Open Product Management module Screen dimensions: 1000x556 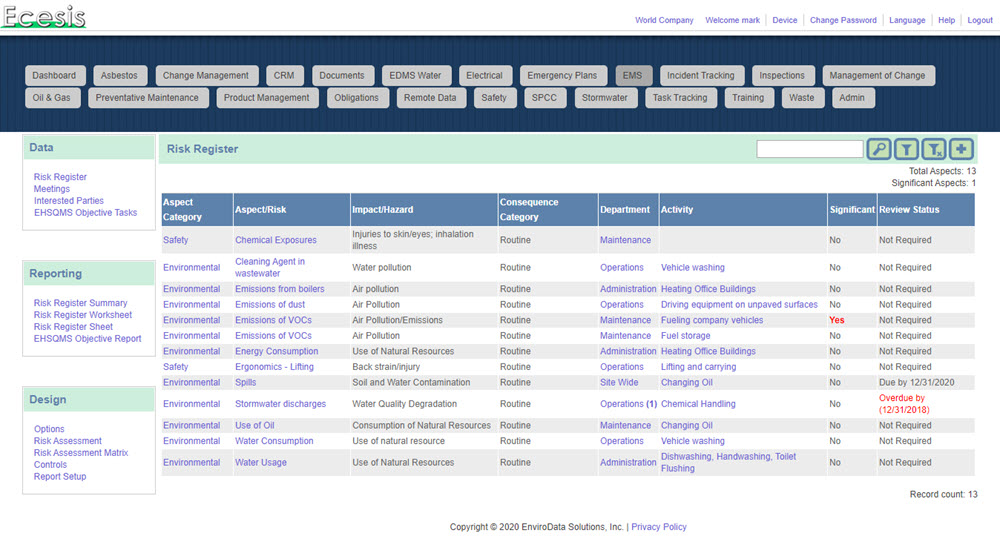click(x=267, y=98)
